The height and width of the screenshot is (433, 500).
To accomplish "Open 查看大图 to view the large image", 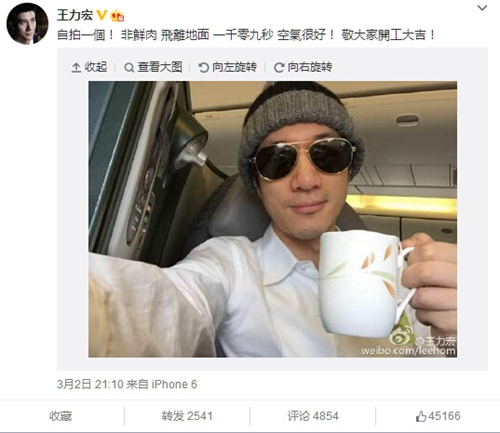I will click(x=153, y=67).
